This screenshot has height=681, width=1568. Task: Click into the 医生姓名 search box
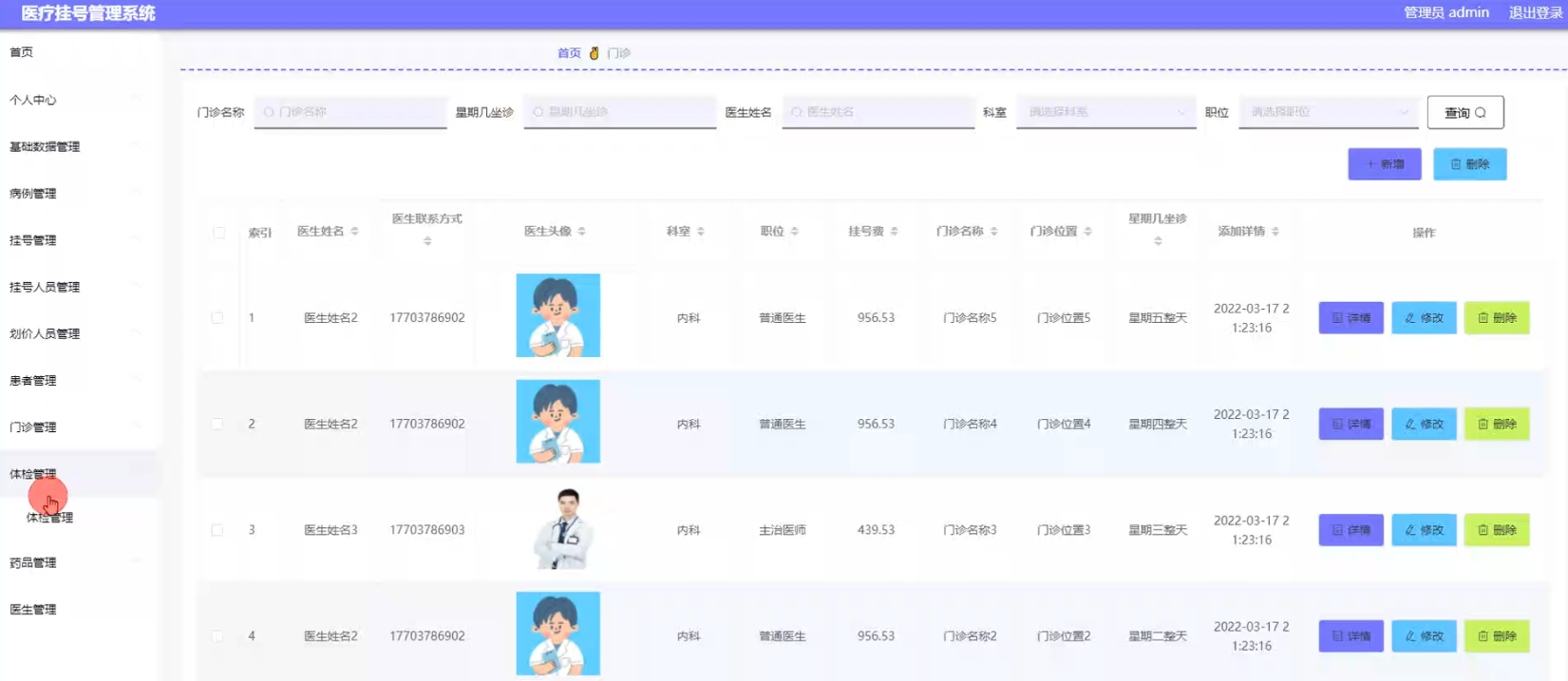click(878, 112)
